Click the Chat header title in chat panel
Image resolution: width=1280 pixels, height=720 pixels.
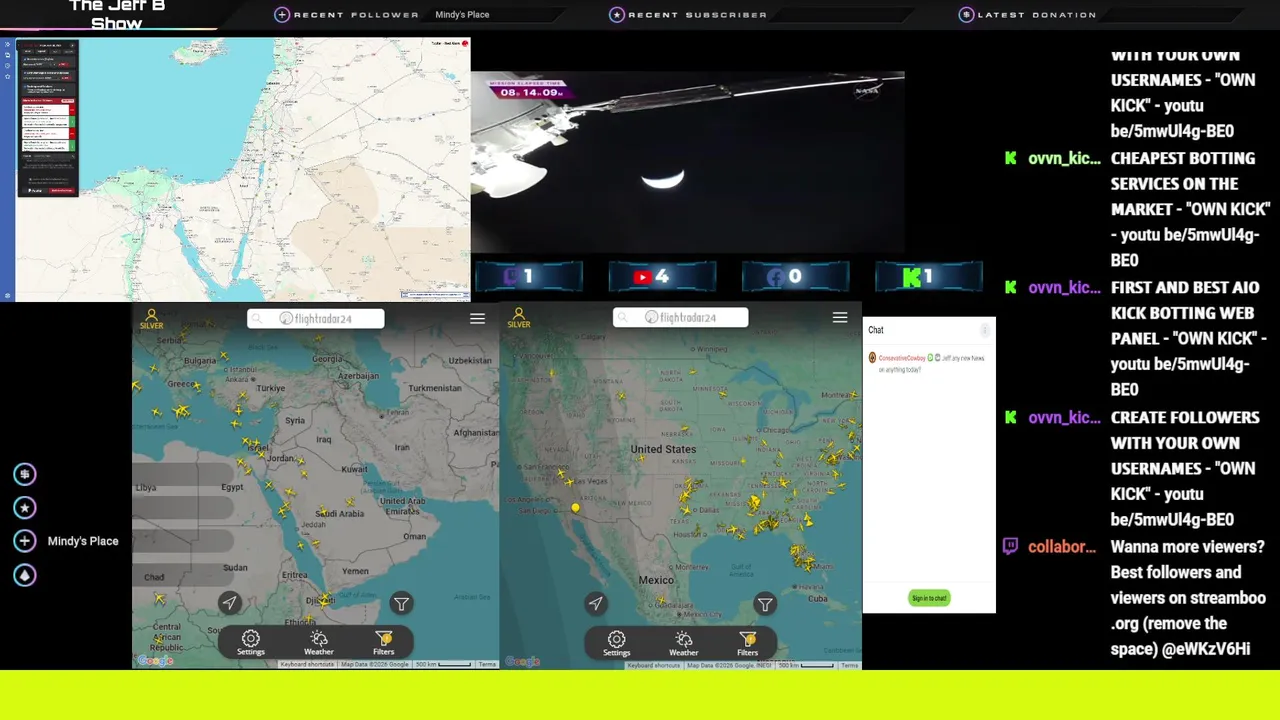click(x=876, y=330)
